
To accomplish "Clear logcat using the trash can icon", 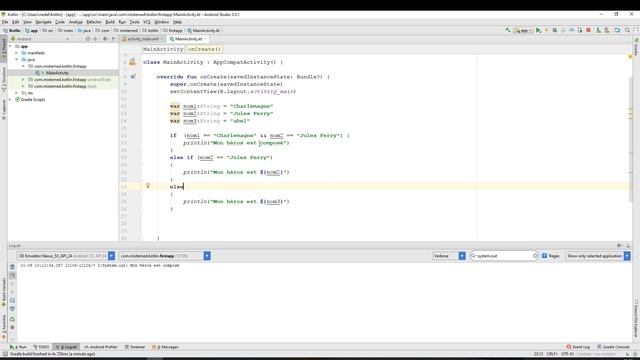I will pyautogui.click(x=12, y=267).
